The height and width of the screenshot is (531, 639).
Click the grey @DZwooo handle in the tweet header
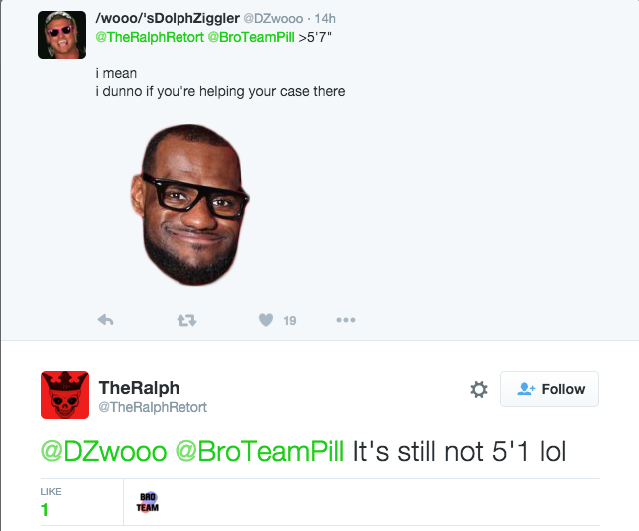point(273,19)
